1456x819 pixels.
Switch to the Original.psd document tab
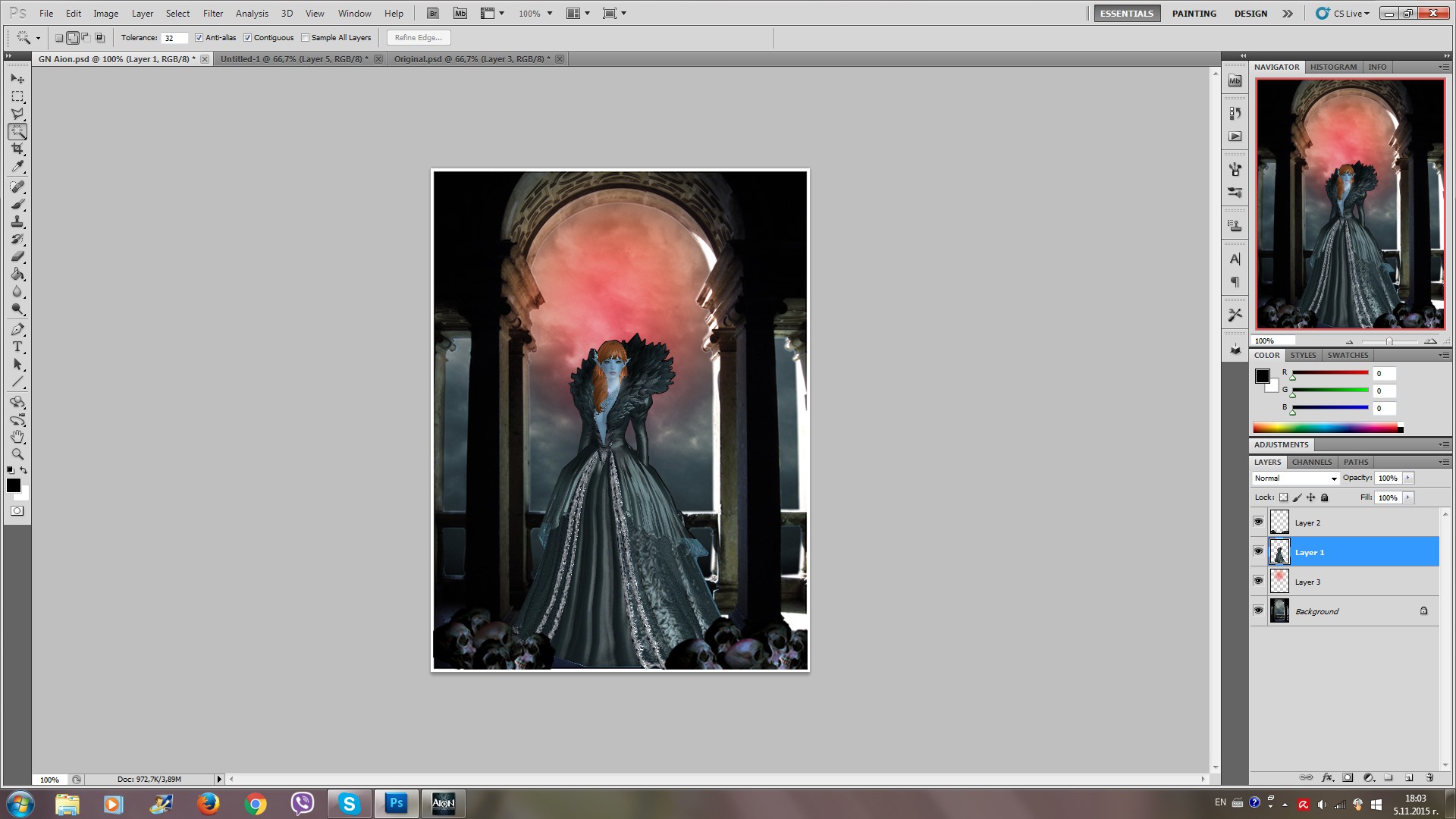coord(472,59)
